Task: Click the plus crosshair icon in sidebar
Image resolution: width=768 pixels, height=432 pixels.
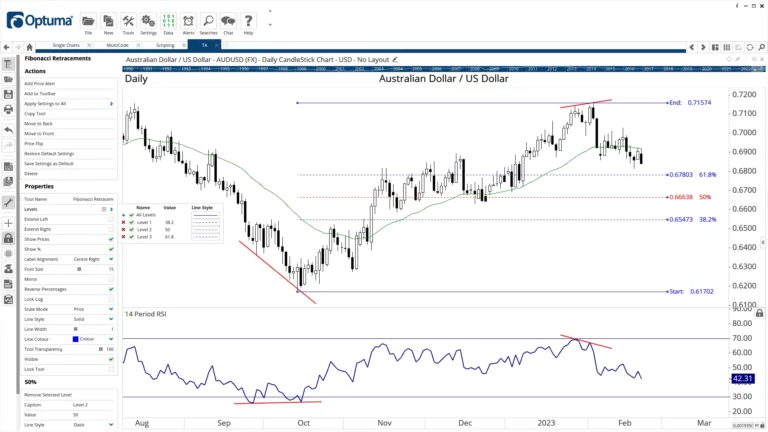Action: coord(8,223)
